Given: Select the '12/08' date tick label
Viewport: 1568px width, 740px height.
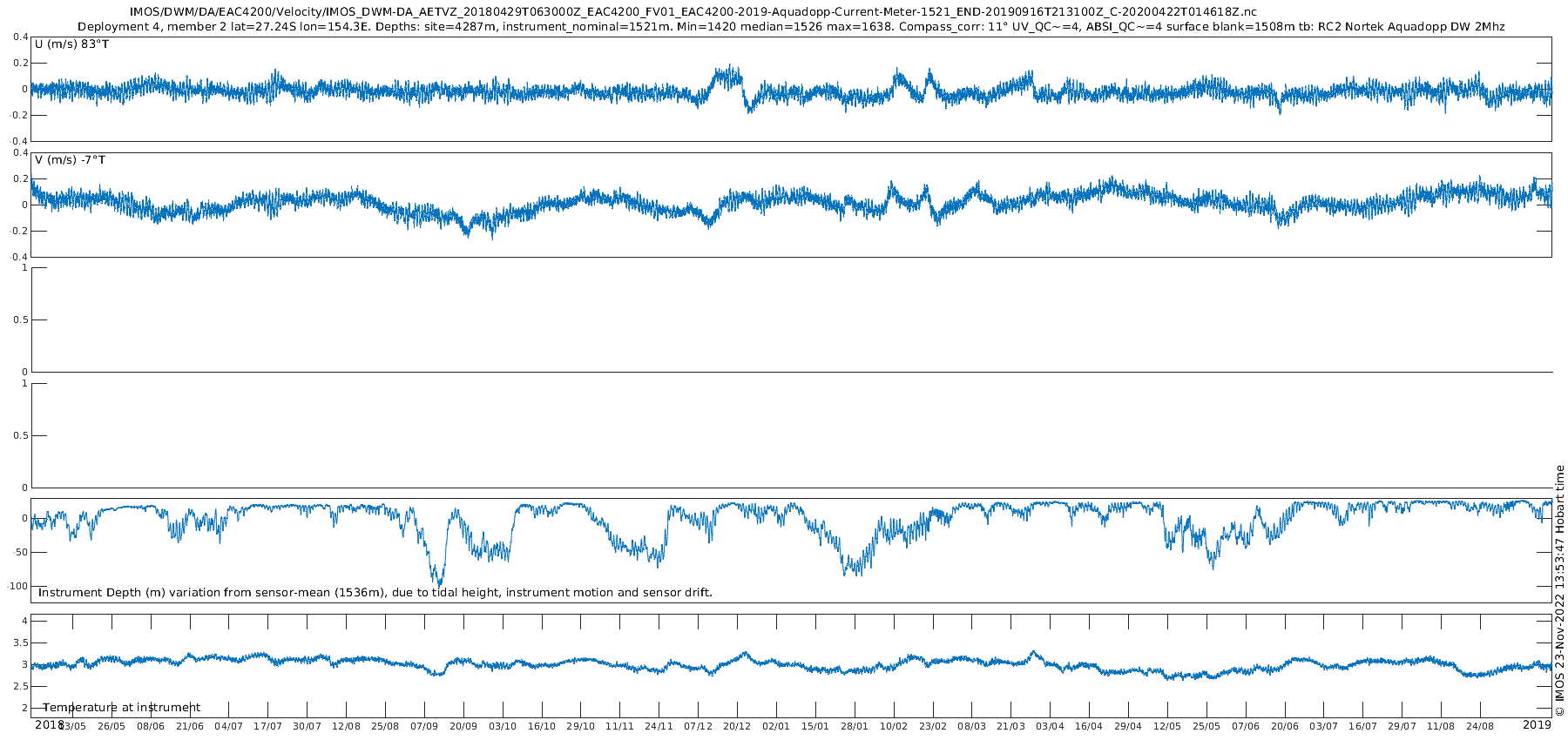Looking at the screenshot, I should click(346, 726).
